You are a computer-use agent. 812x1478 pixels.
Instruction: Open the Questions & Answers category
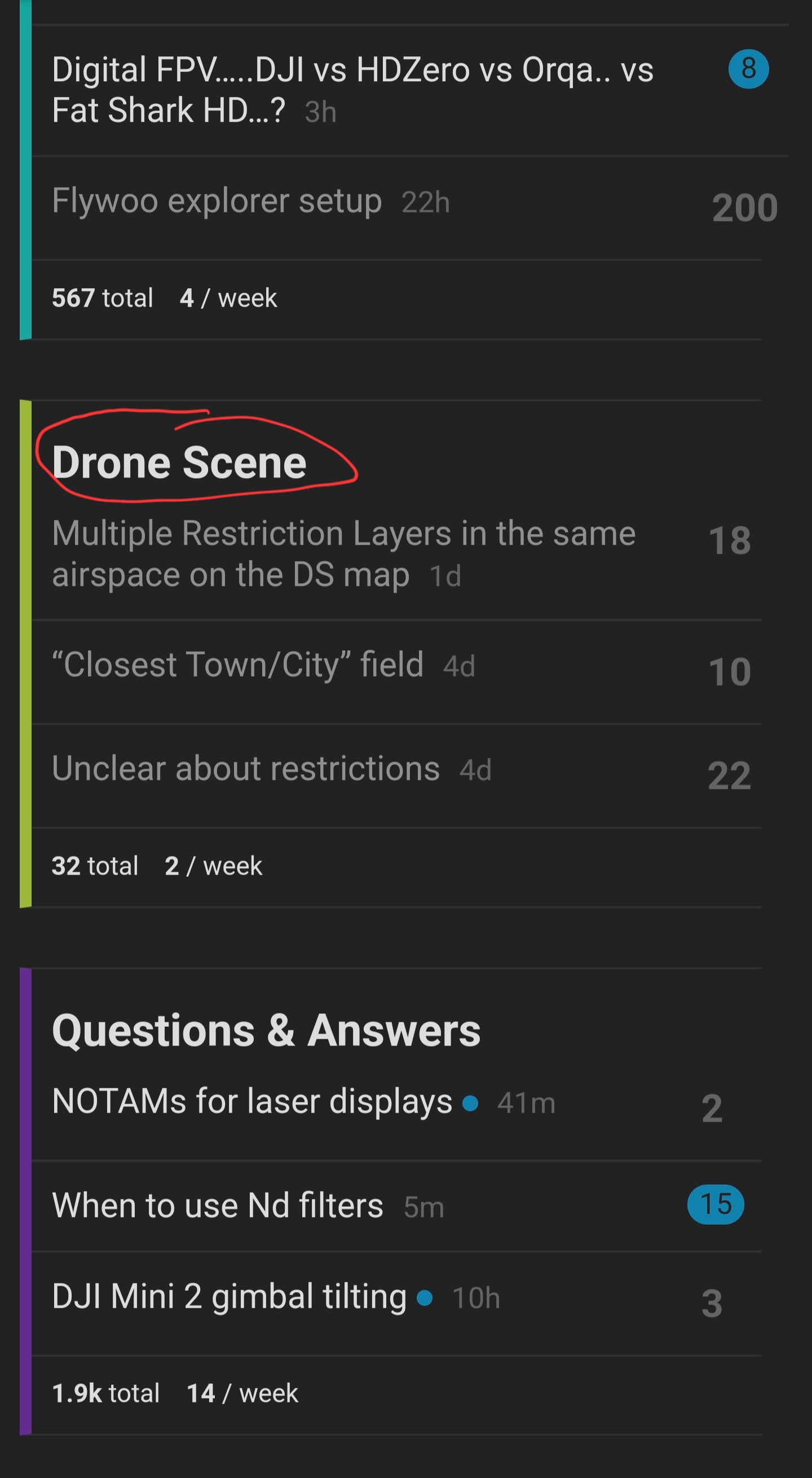pos(266,1030)
